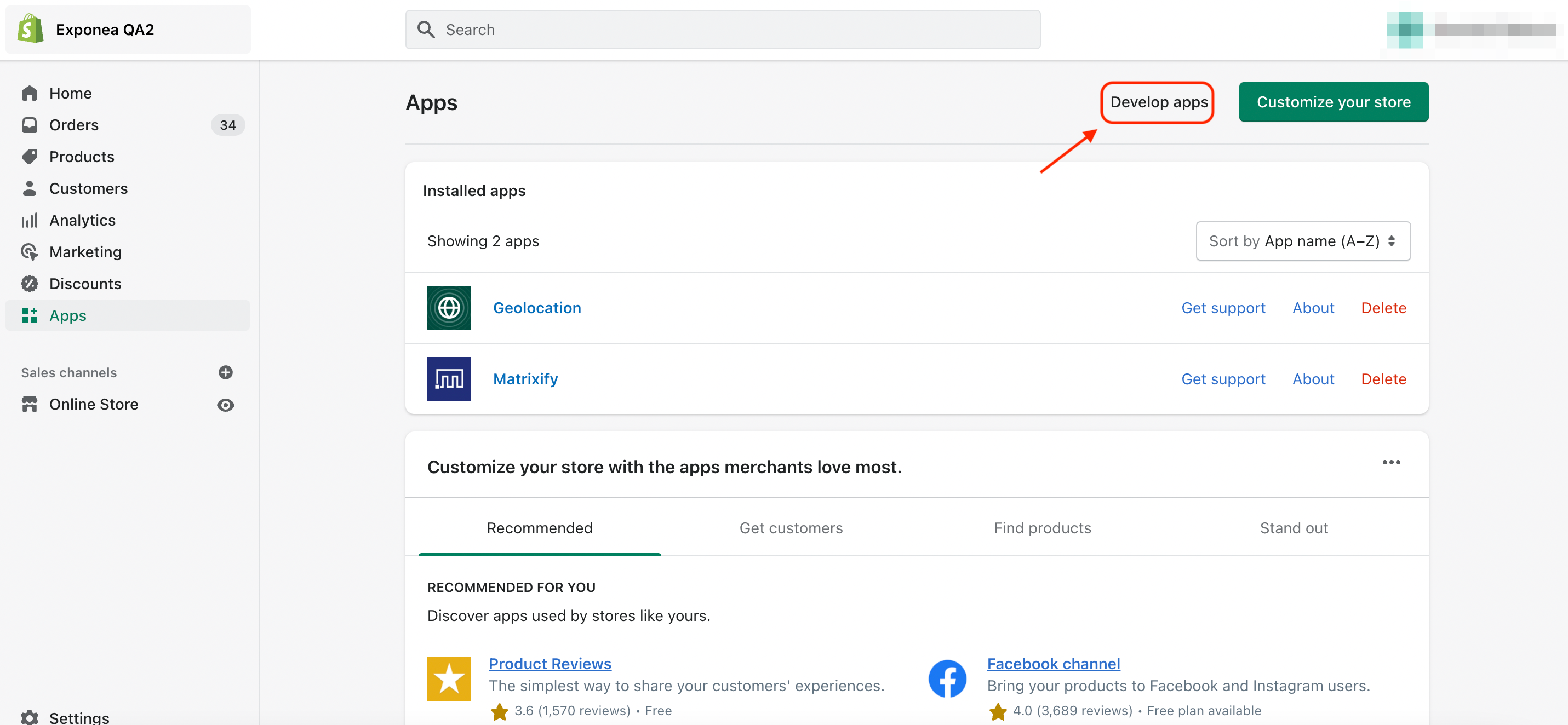The image size is (1568, 725).
Task: Click the user avatar at top right
Action: point(1404,29)
